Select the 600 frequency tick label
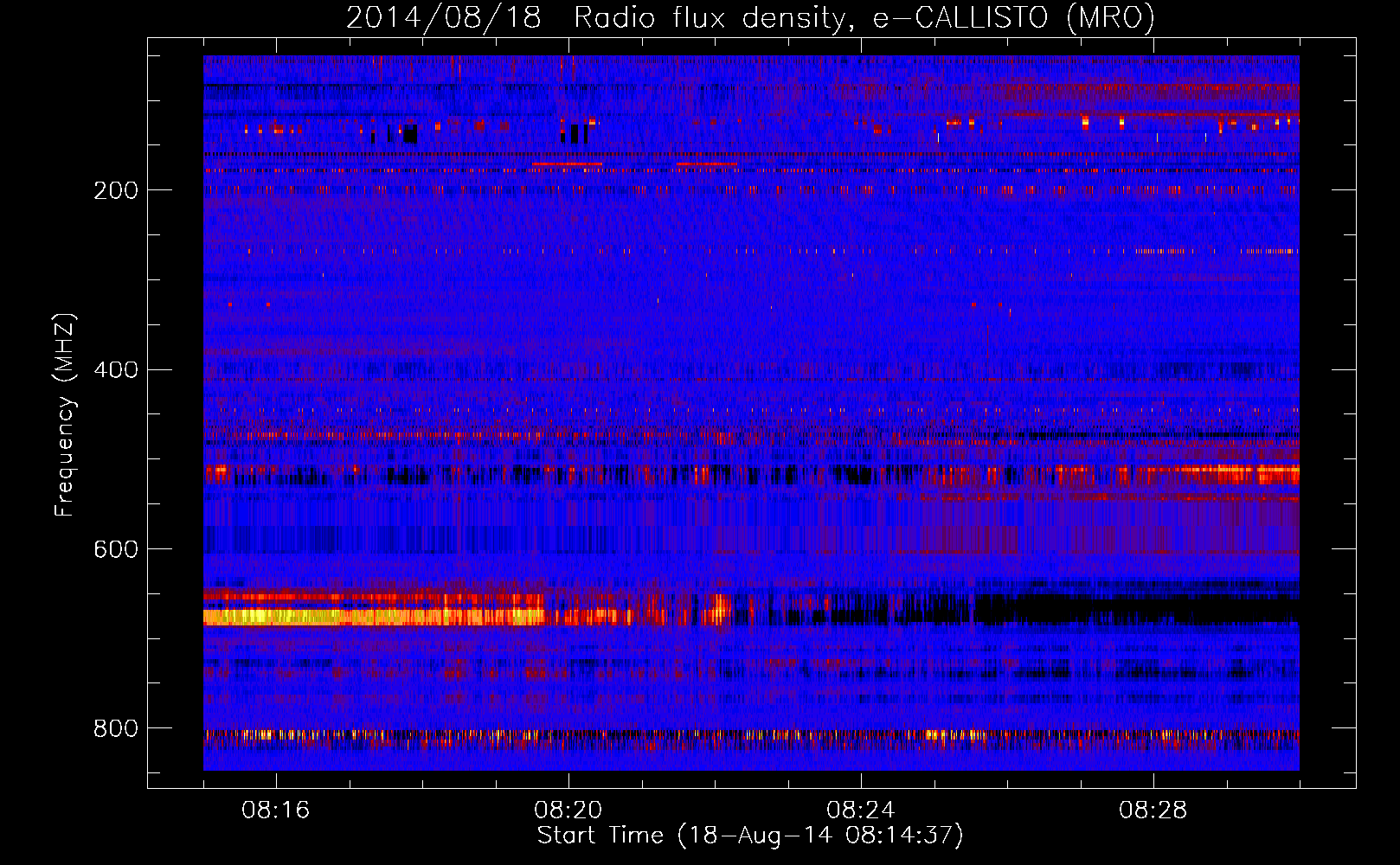The image size is (1400, 865). pos(116,549)
